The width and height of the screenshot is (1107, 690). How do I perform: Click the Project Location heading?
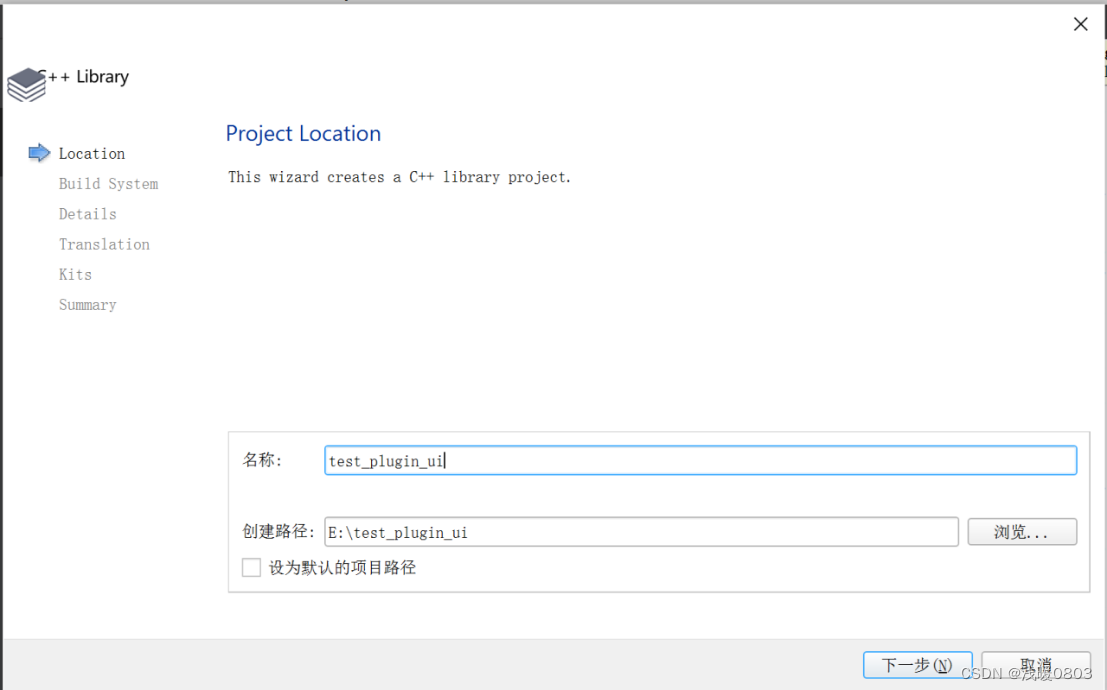[x=303, y=133]
